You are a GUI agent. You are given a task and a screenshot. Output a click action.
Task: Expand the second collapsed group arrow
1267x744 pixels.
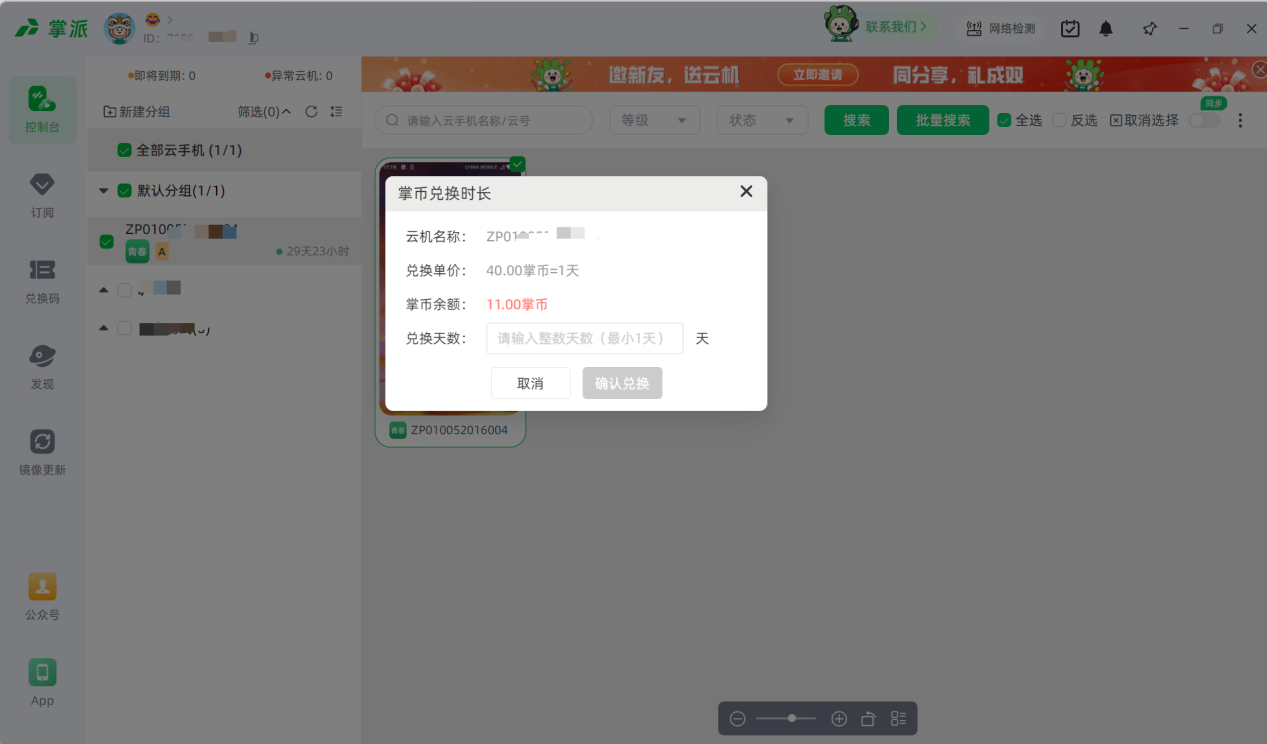point(104,289)
